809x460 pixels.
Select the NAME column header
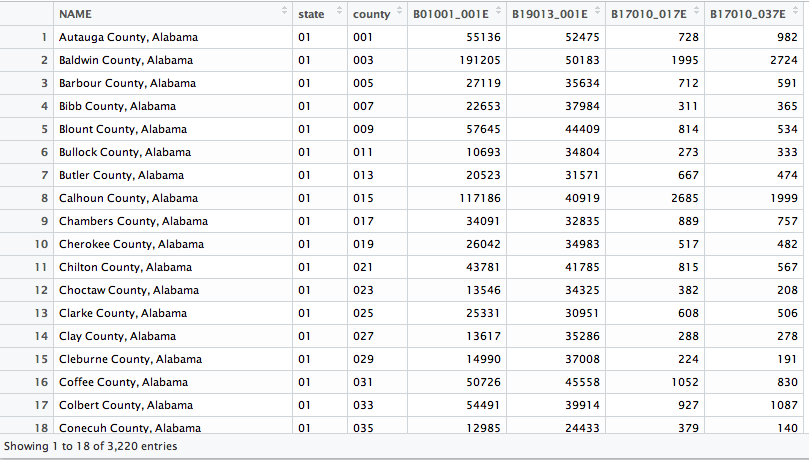pyautogui.click(x=173, y=14)
